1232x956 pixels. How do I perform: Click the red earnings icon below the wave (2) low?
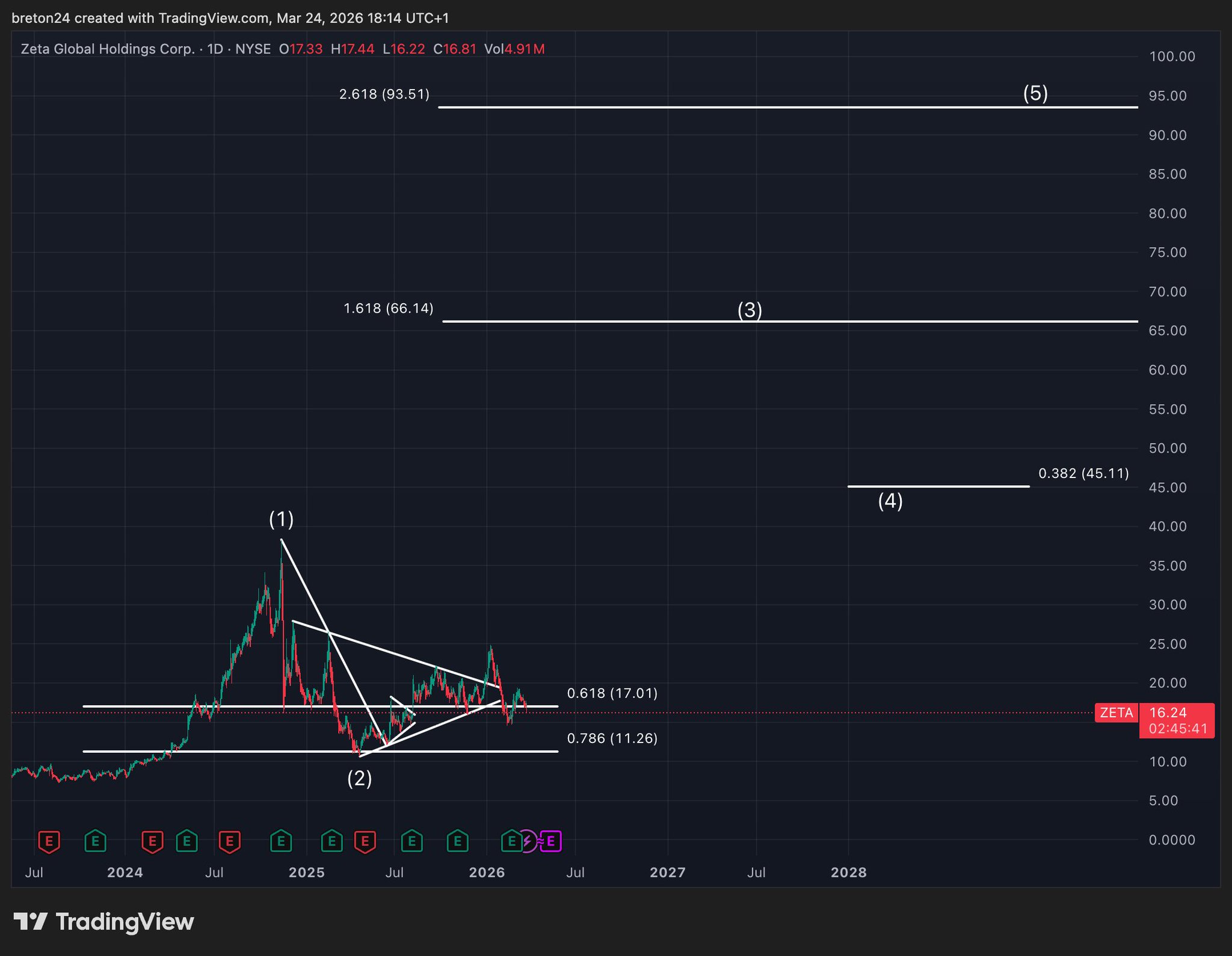click(x=365, y=841)
